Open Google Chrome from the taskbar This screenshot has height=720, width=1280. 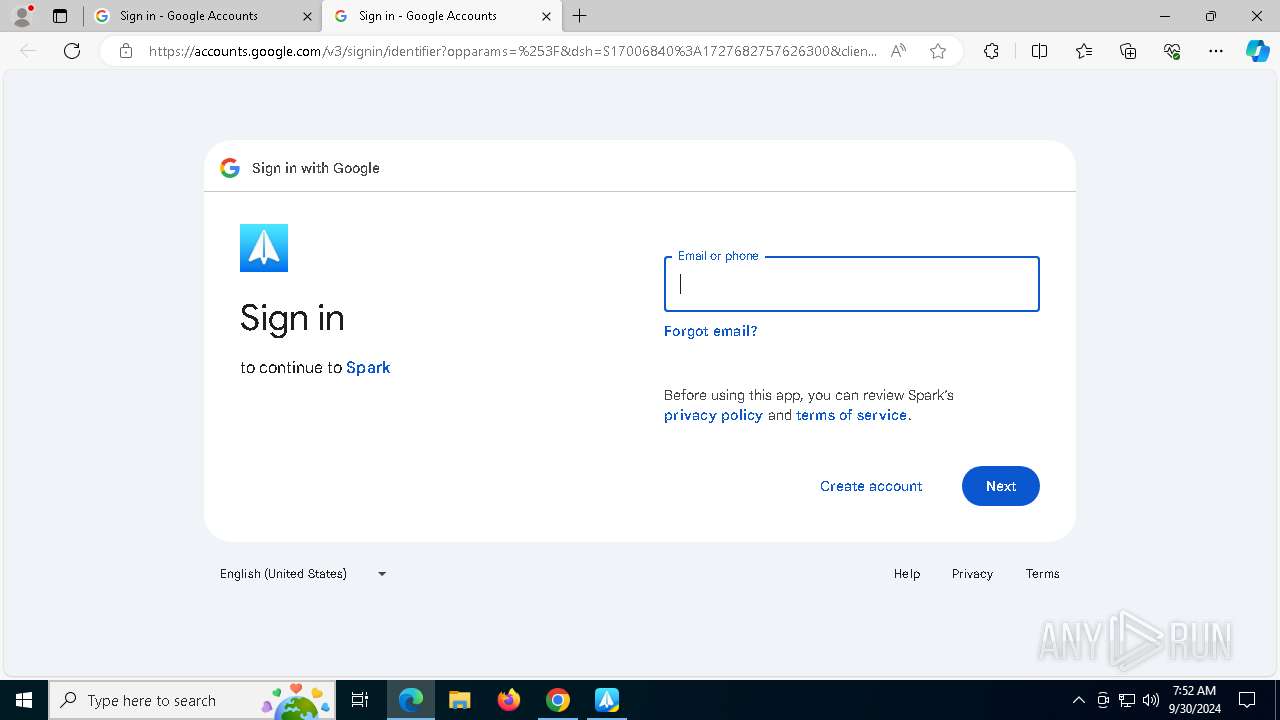coord(558,700)
